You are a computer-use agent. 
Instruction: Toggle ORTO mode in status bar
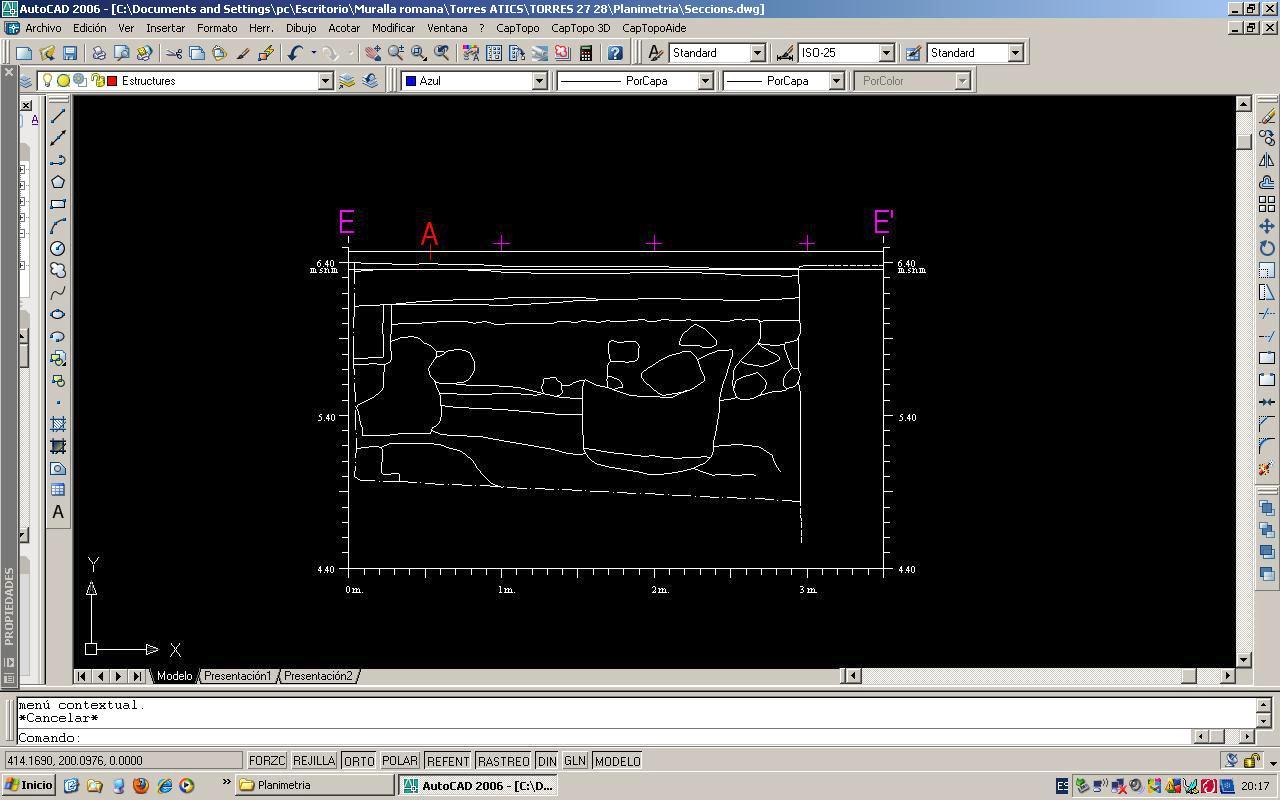coord(358,761)
